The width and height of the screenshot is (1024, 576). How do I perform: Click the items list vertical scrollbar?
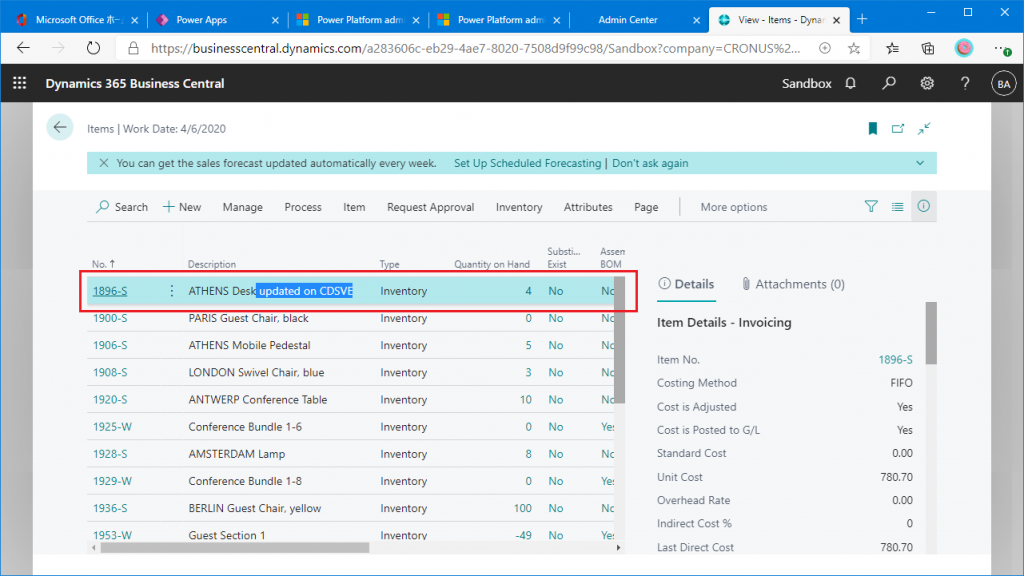point(619,340)
